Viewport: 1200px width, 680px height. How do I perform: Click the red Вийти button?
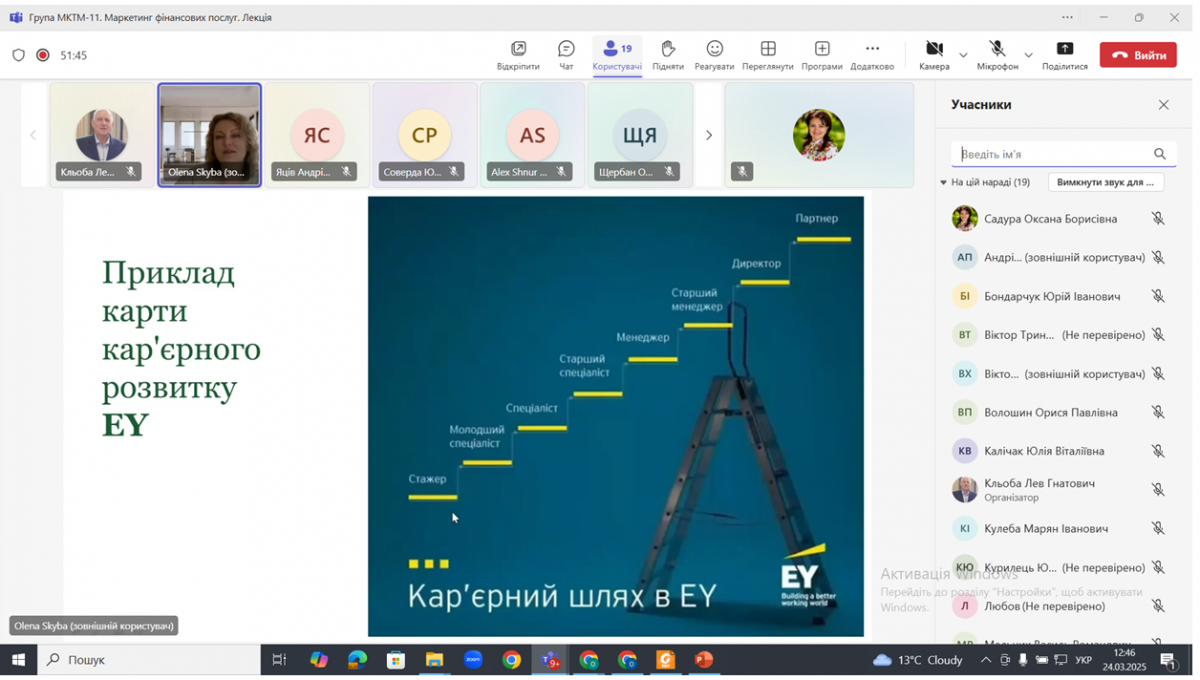1138,55
